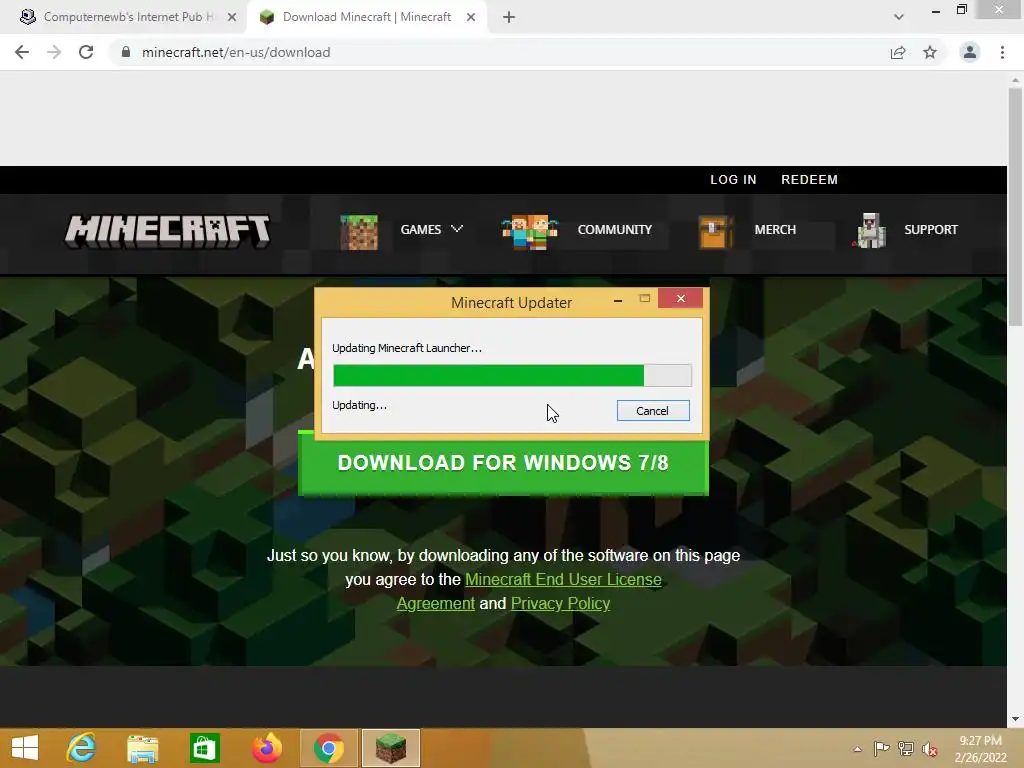Viewport: 1024px width, 768px height.
Task: Close the Download Minecraft tab
Action: 471,17
